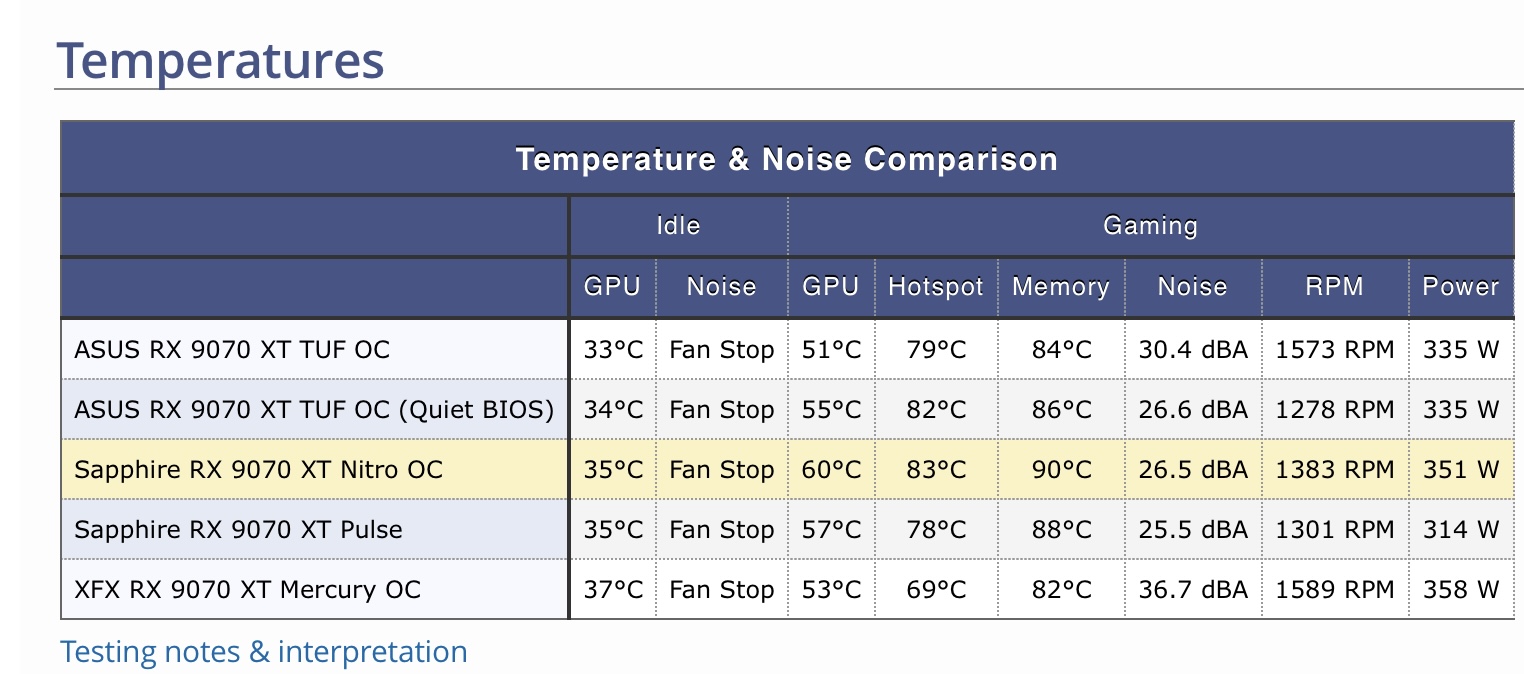
Task: Click the RPM column header
Action: pos(1334,287)
